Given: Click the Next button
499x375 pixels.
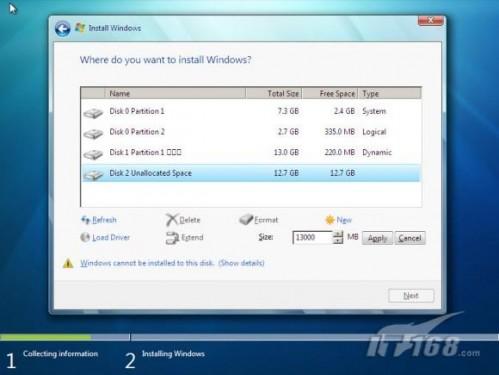Looking at the screenshot, I should coord(411,296).
